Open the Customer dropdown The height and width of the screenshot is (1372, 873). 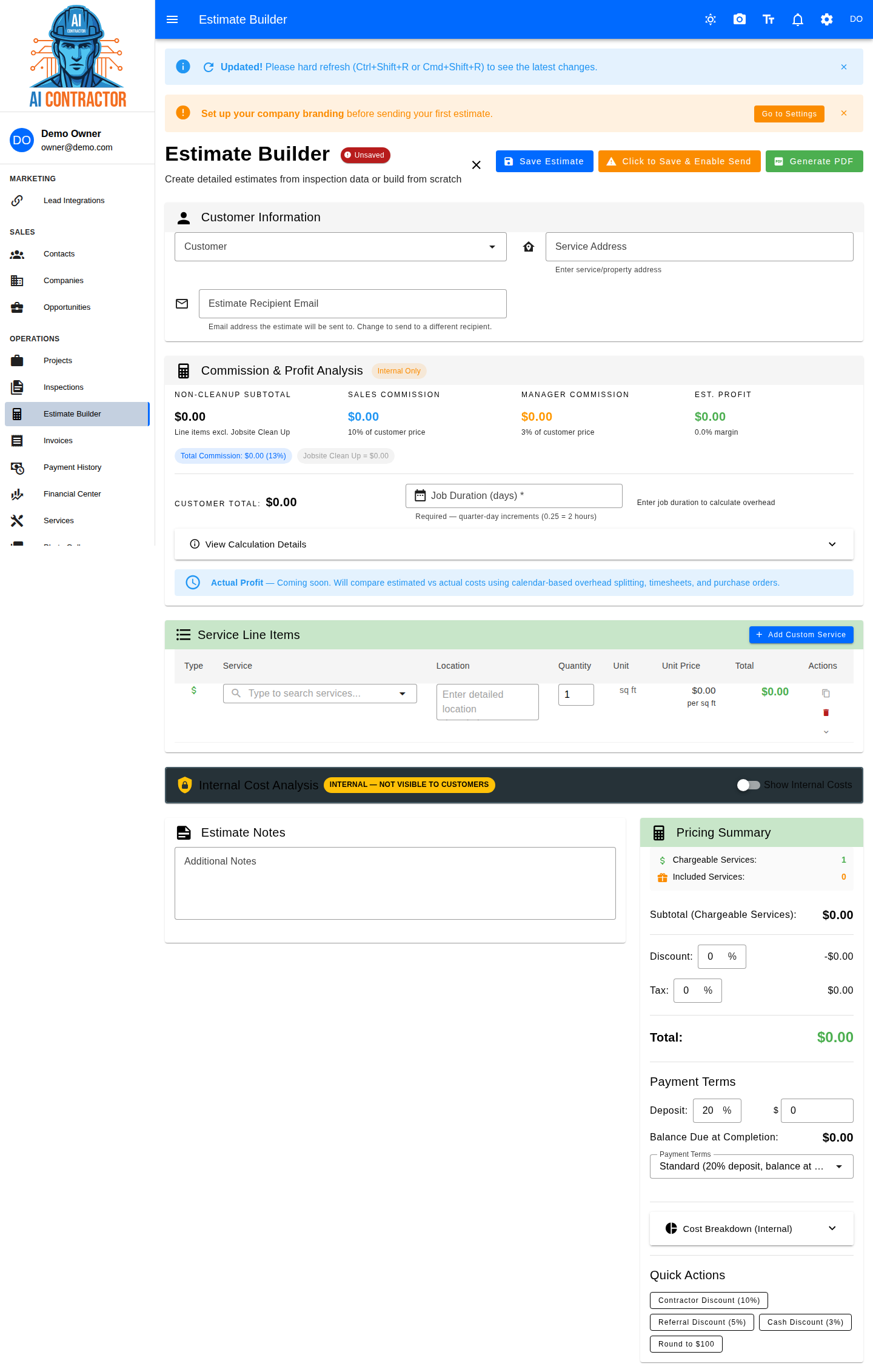(x=341, y=247)
